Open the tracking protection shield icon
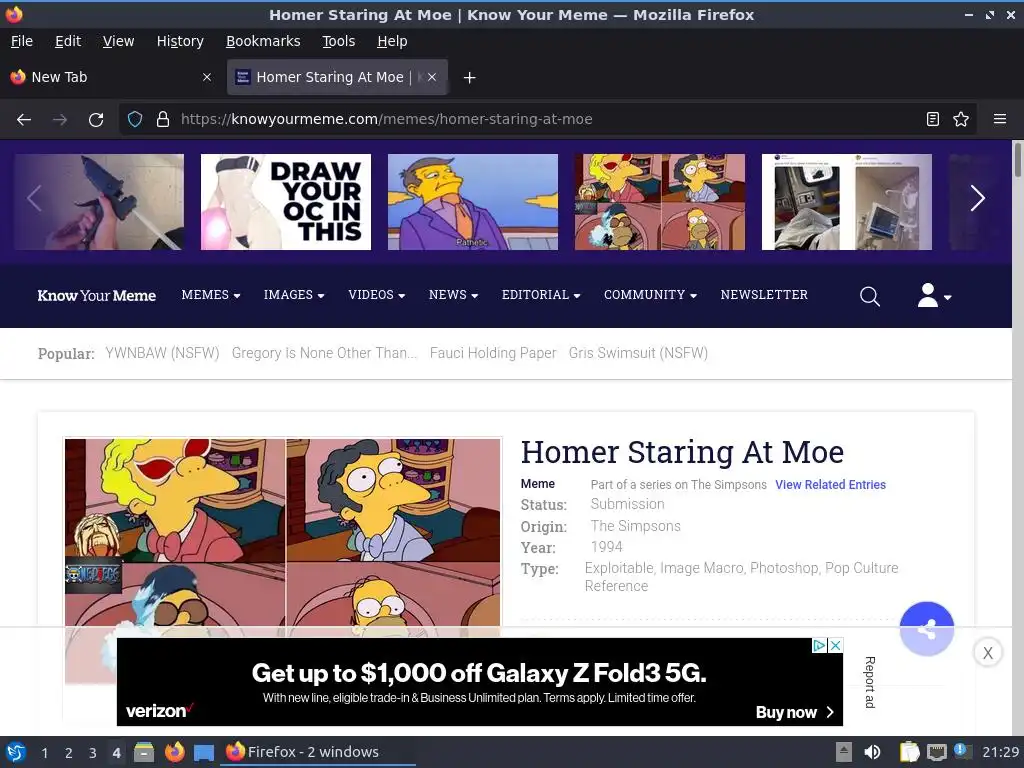 (135, 120)
